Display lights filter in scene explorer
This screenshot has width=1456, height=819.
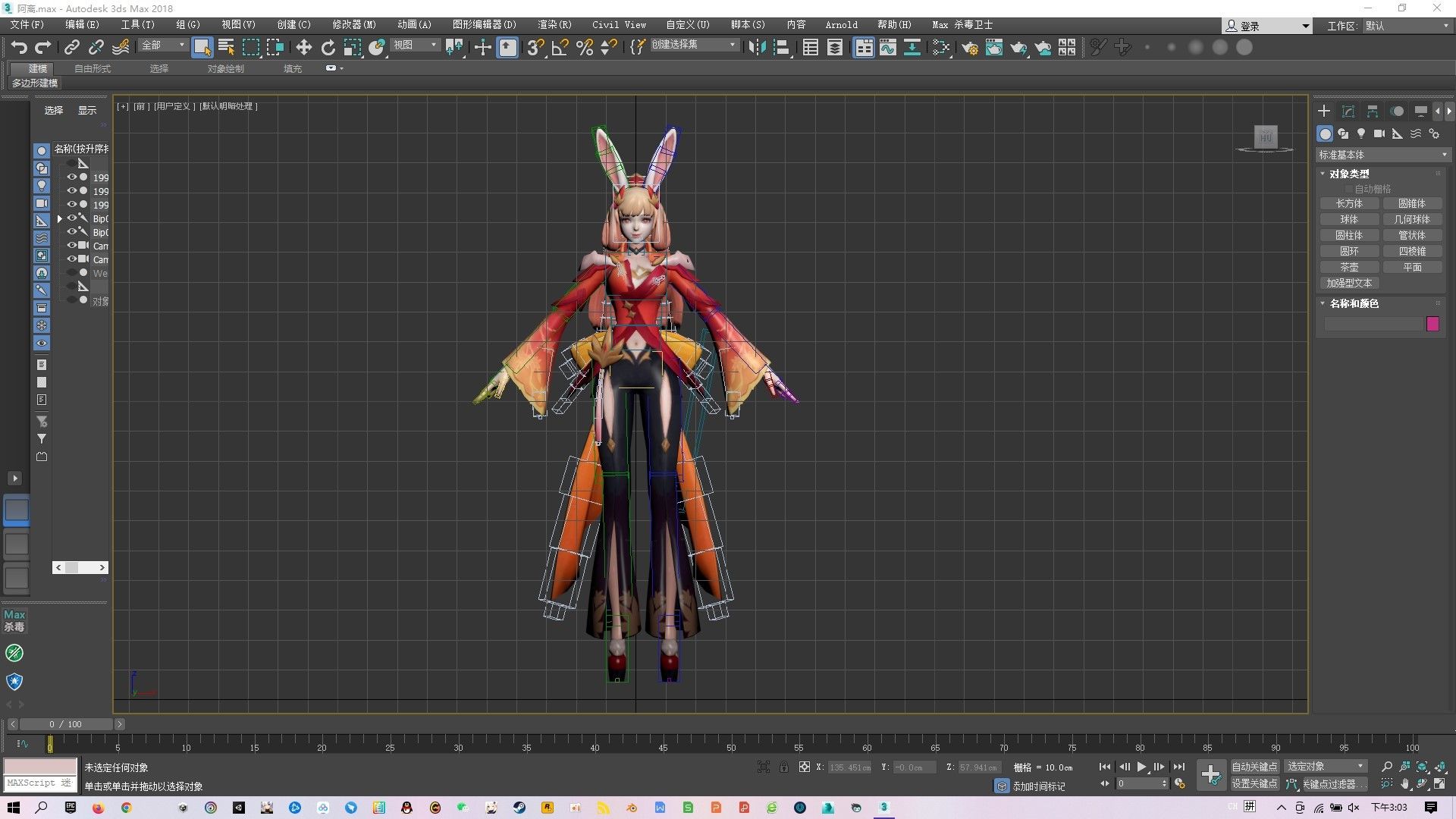click(42, 186)
